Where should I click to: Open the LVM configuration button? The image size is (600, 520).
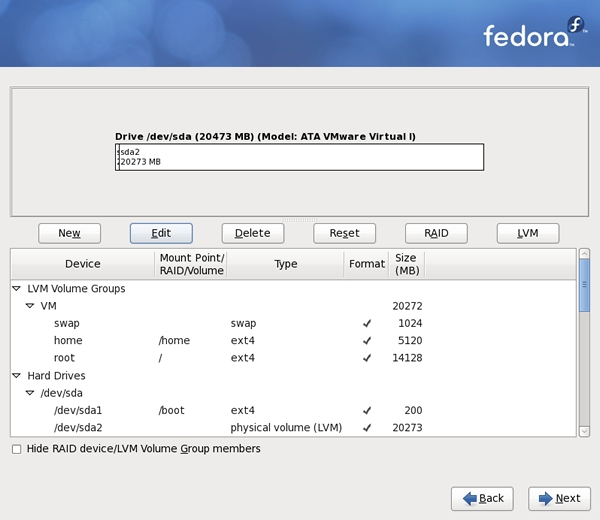coord(528,233)
